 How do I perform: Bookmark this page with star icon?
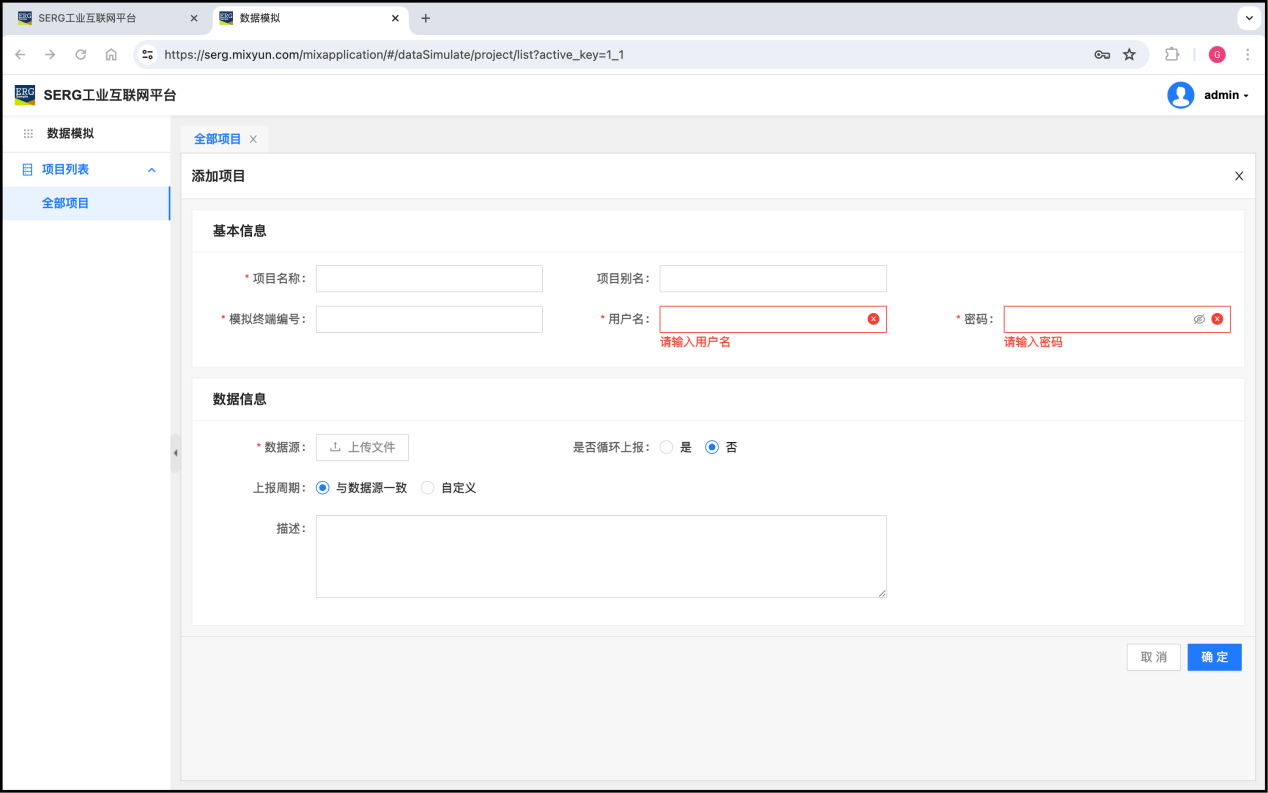1129,55
